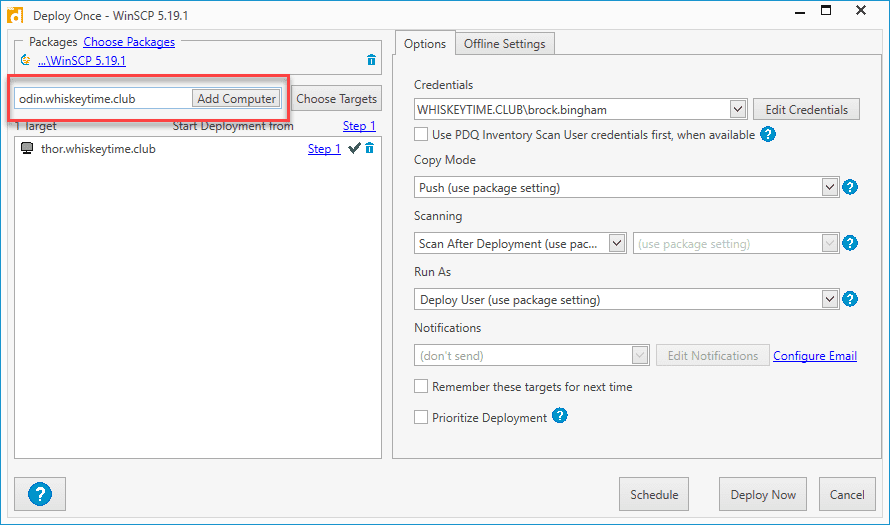Click the Add Computer button
The image size is (890, 525).
coord(236,98)
